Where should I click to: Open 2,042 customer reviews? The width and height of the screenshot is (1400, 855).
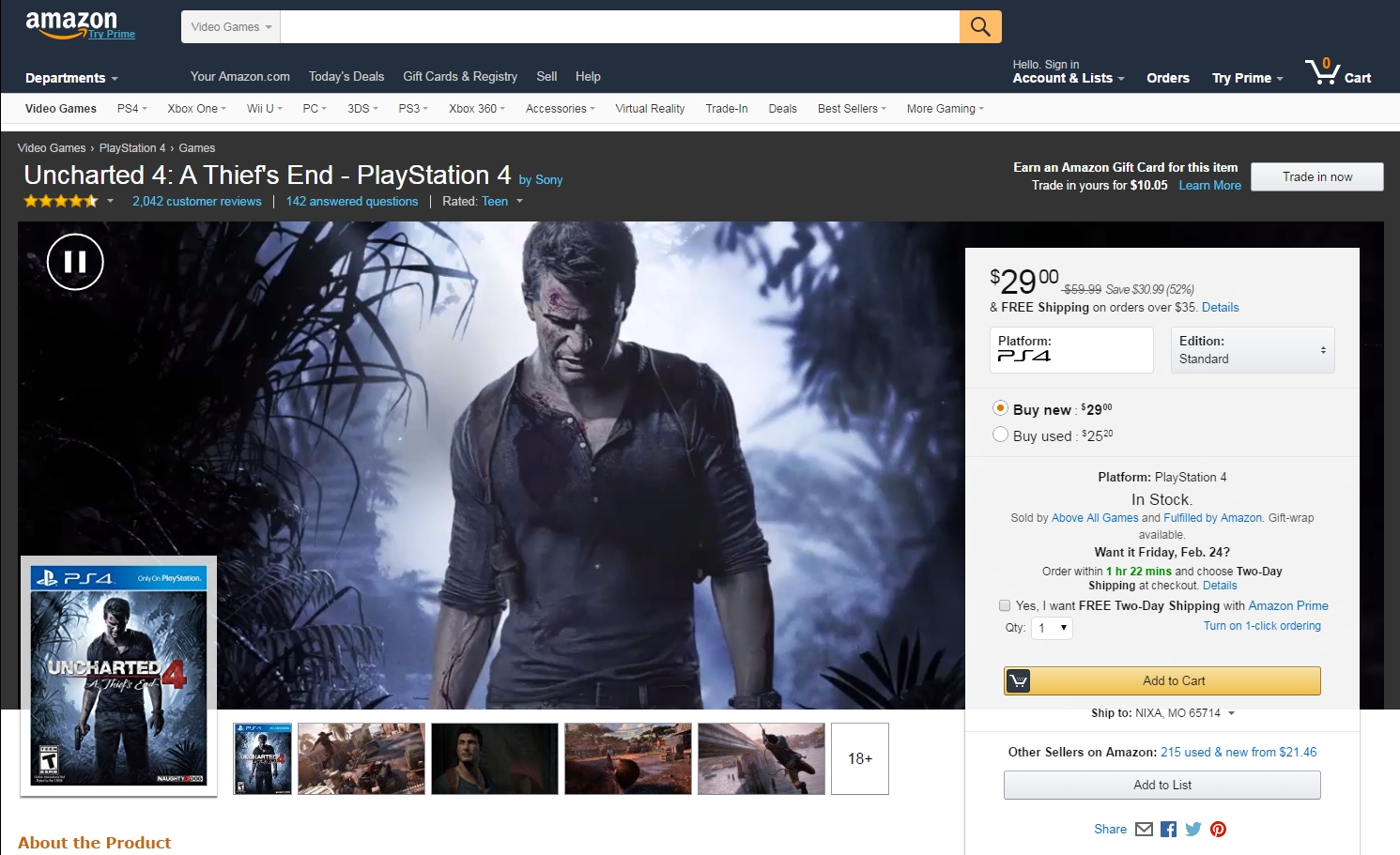tap(197, 201)
